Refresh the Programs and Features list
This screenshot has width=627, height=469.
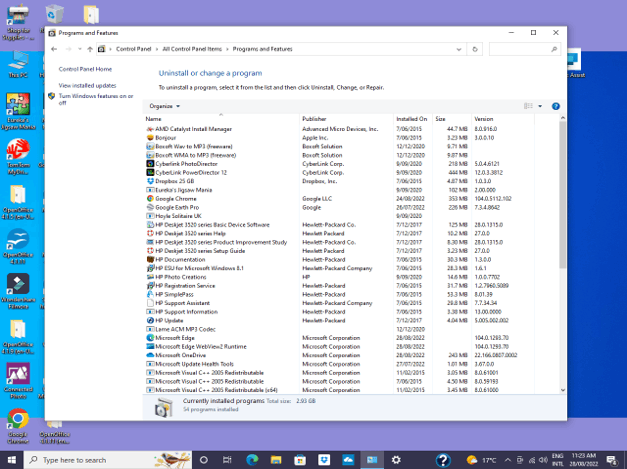(x=475, y=50)
